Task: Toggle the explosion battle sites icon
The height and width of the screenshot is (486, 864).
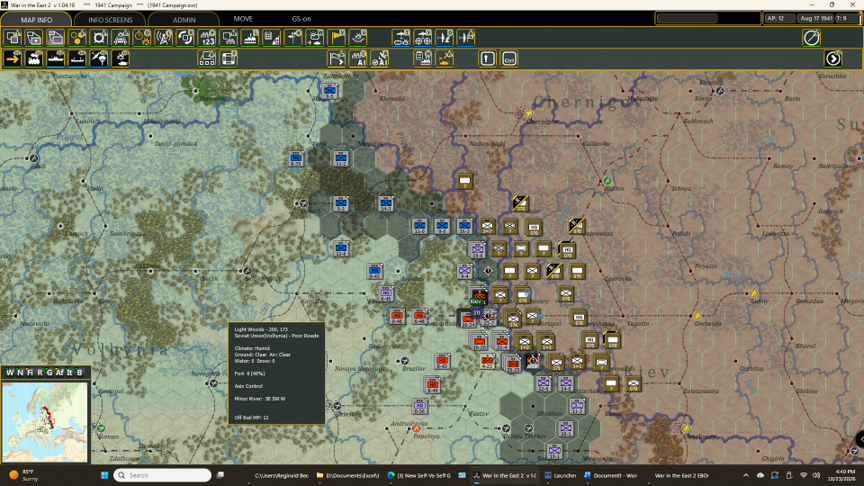Action: 358,38
